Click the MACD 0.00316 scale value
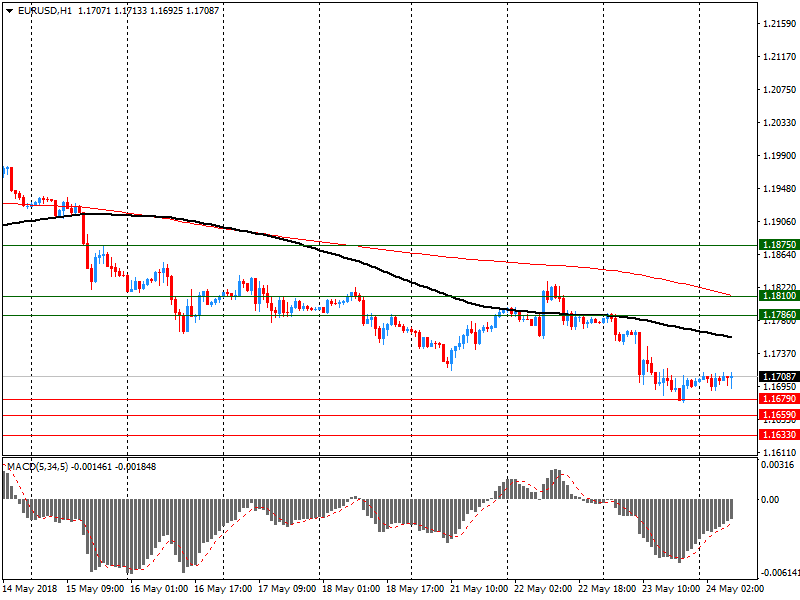Image resolution: width=800 pixels, height=600 pixels. (778, 465)
